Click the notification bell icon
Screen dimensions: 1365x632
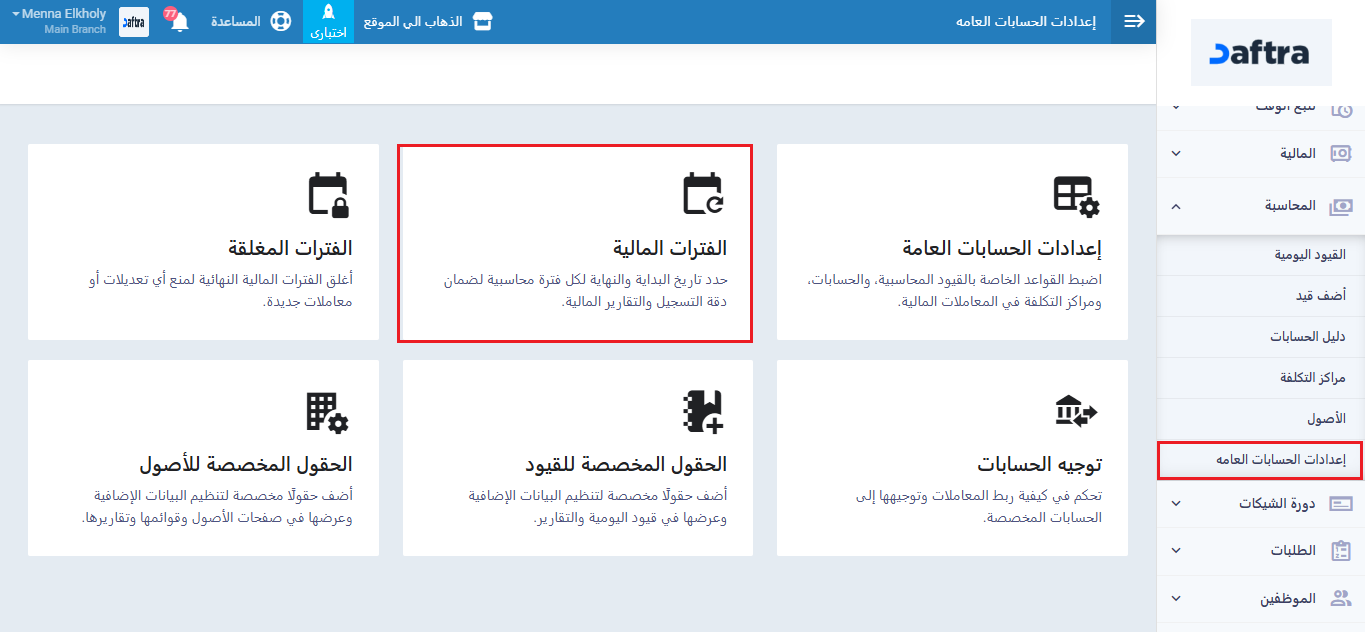tap(179, 22)
